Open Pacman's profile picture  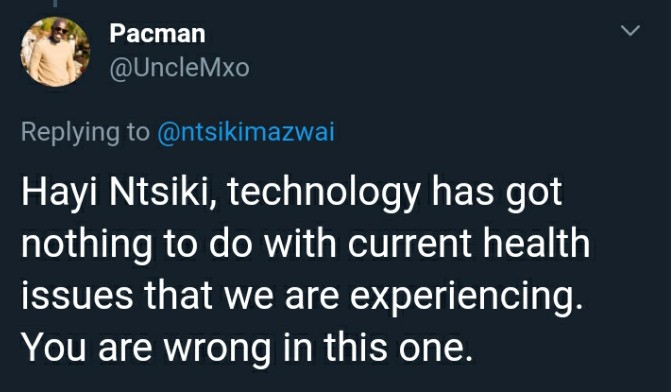tap(55, 51)
